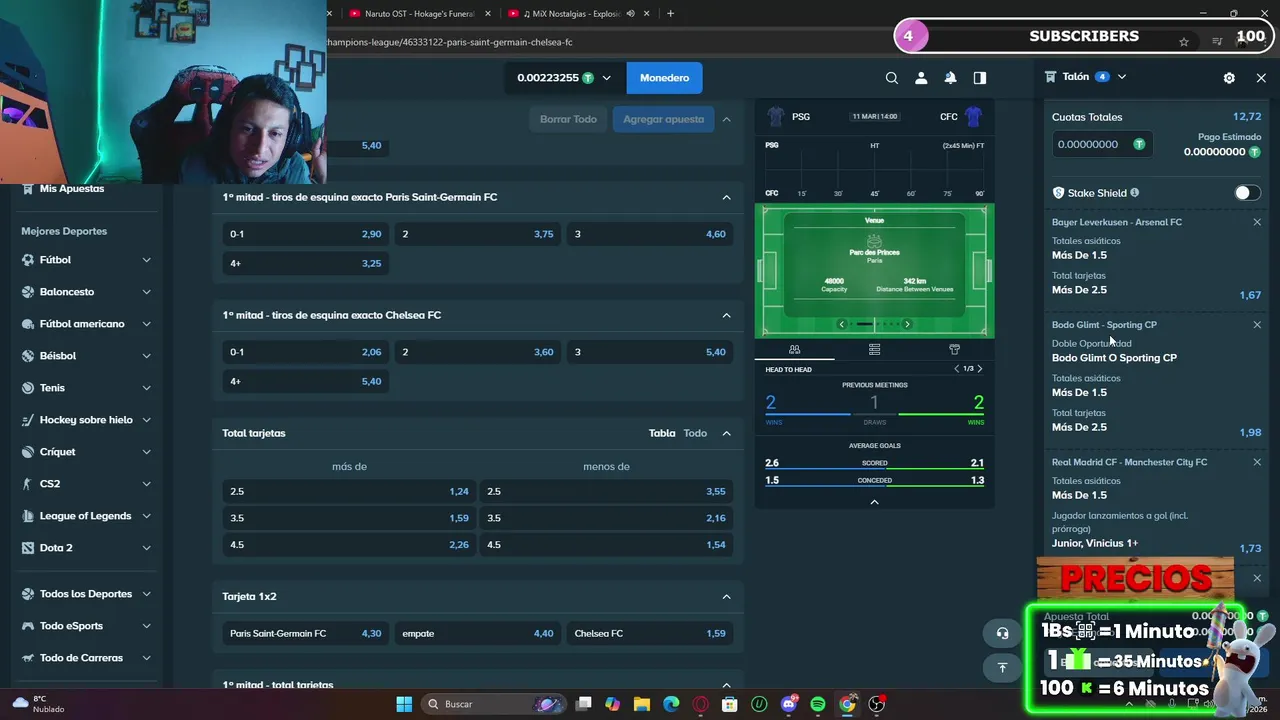Image resolution: width=1280 pixels, height=720 pixels.
Task: Open the lineups jersey tab icon
Action: tap(954, 350)
